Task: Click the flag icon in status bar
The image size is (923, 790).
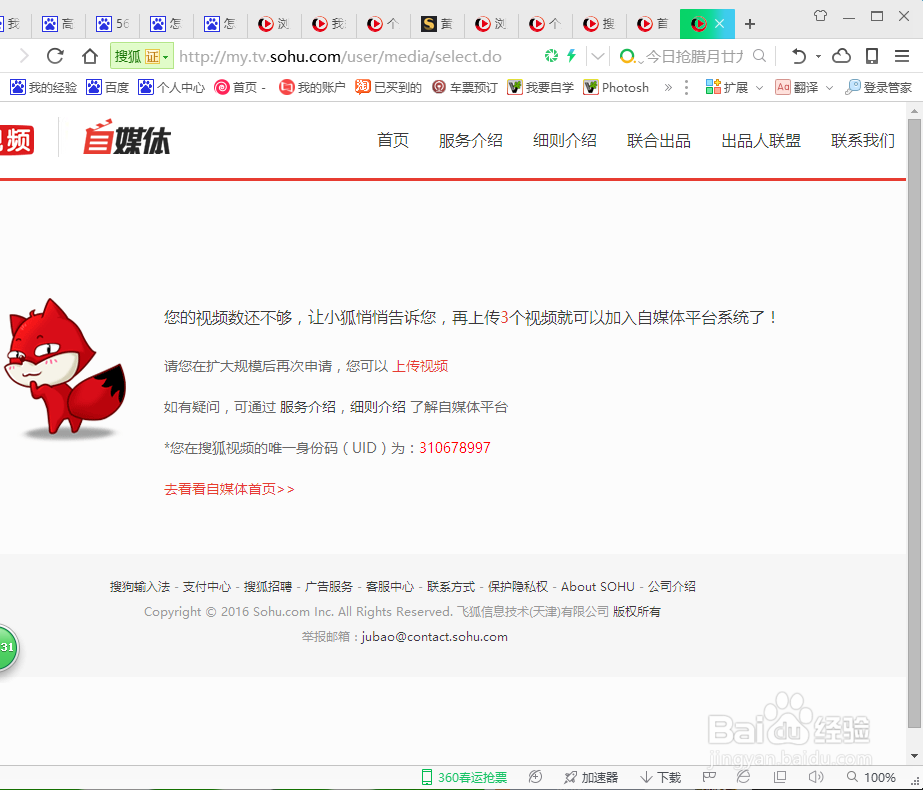Action: tap(709, 777)
